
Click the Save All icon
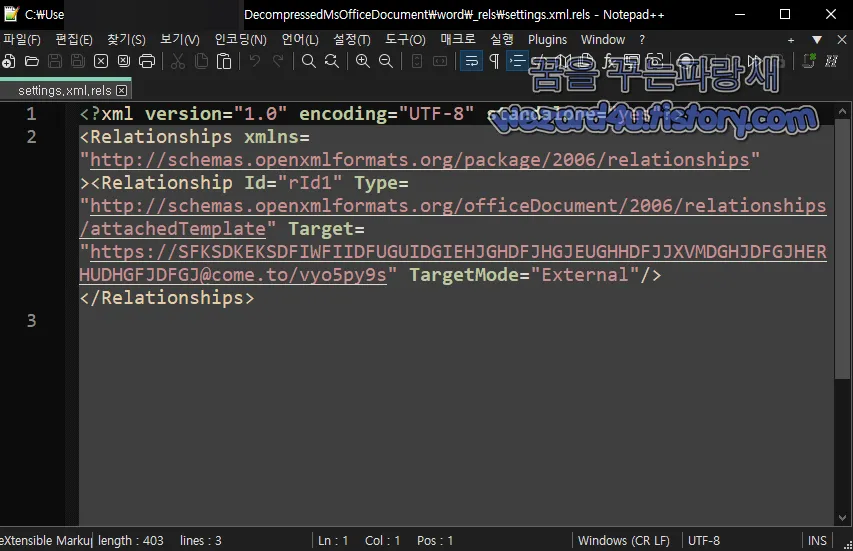[x=78, y=61]
